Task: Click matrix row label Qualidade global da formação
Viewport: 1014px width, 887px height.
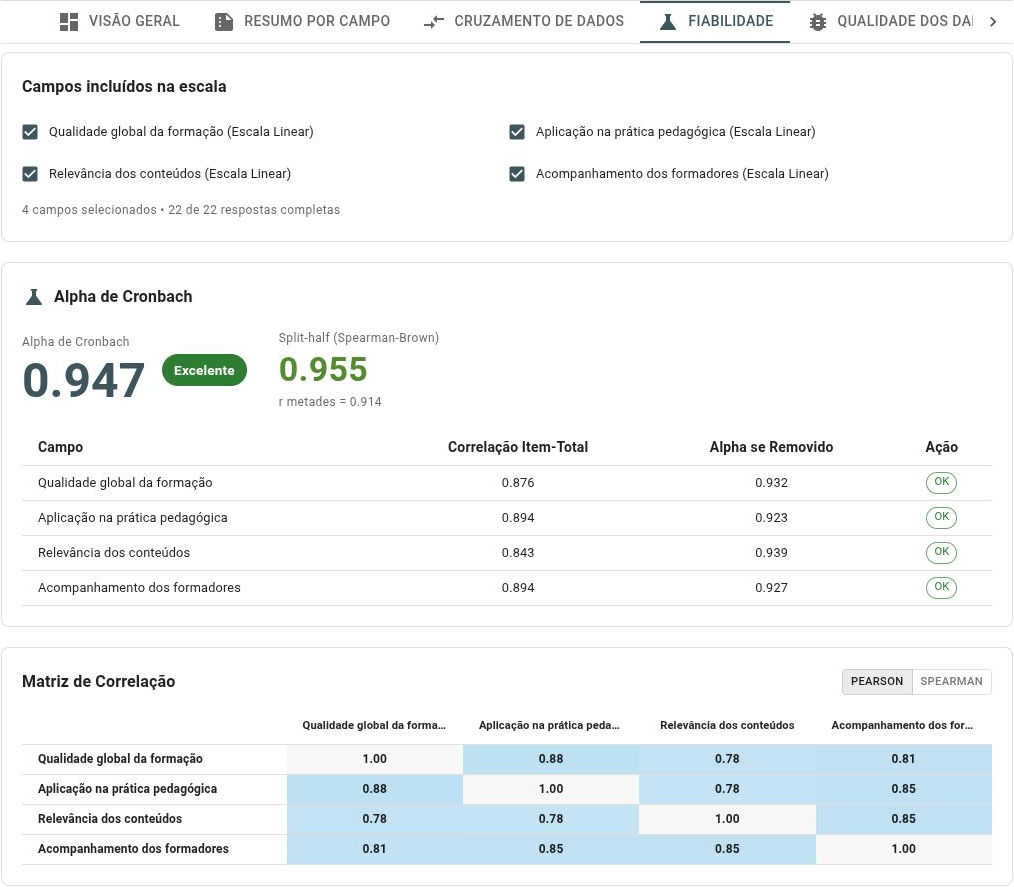Action: click(120, 759)
